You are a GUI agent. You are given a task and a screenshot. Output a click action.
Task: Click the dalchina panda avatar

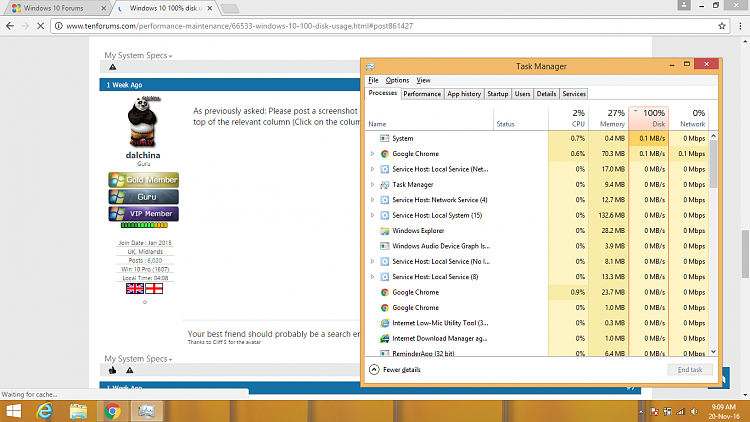(143, 122)
